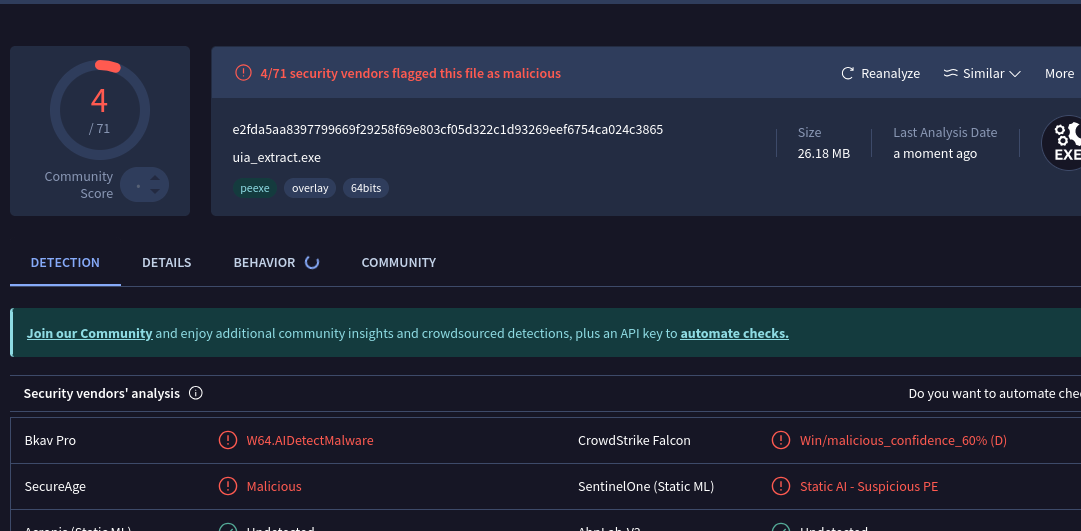Viewport: 1081px width, 531px height.
Task: Click the 'a moment ago' analysis date
Action: pyautogui.click(x=935, y=153)
